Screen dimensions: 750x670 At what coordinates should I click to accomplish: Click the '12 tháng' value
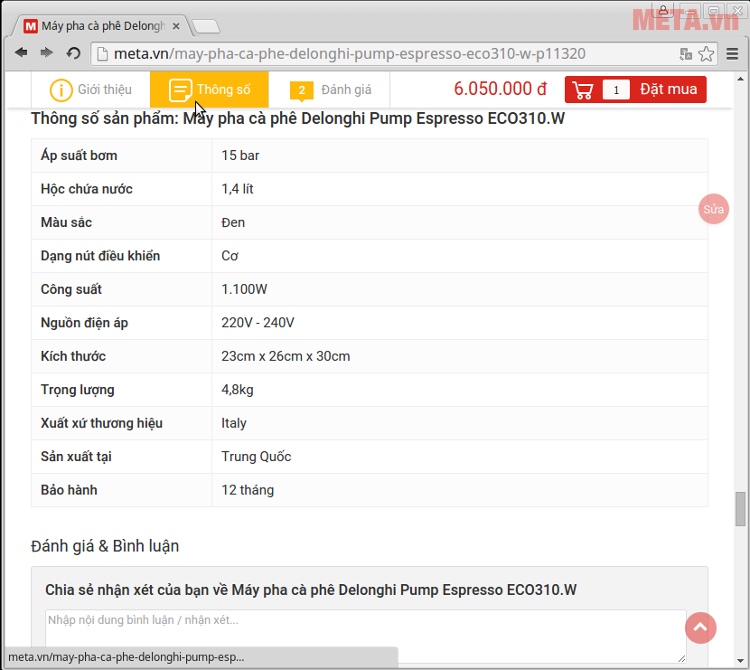tap(247, 490)
